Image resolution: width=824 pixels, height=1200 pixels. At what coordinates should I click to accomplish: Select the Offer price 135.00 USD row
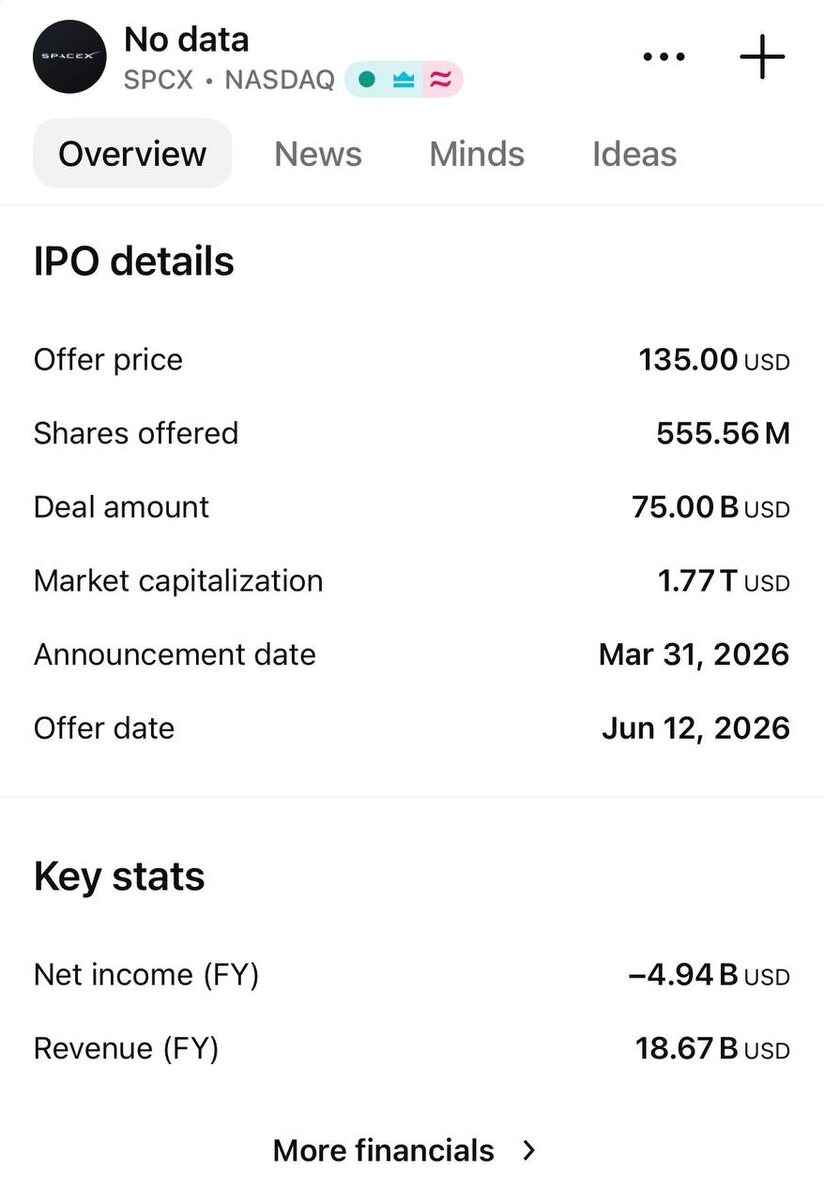pyautogui.click(x=412, y=360)
